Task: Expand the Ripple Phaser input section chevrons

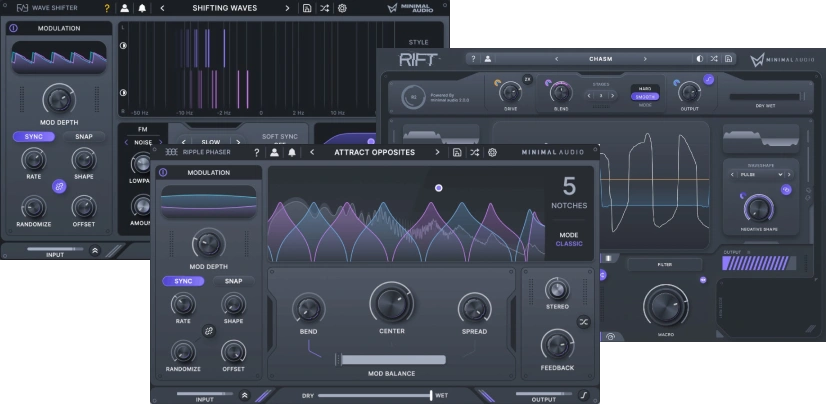Action: 244,395
